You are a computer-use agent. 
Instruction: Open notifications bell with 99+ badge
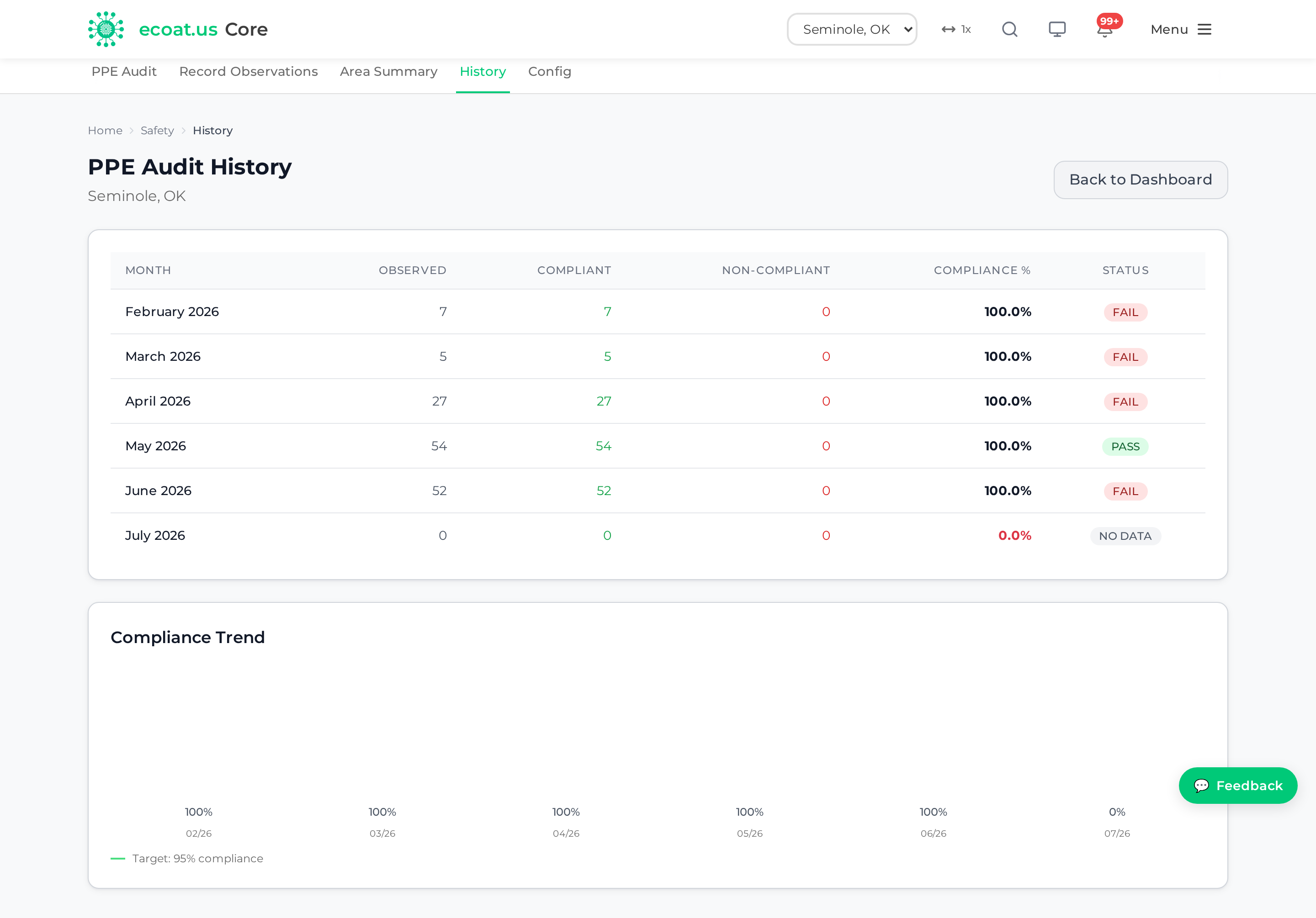tap(1106, 29)
